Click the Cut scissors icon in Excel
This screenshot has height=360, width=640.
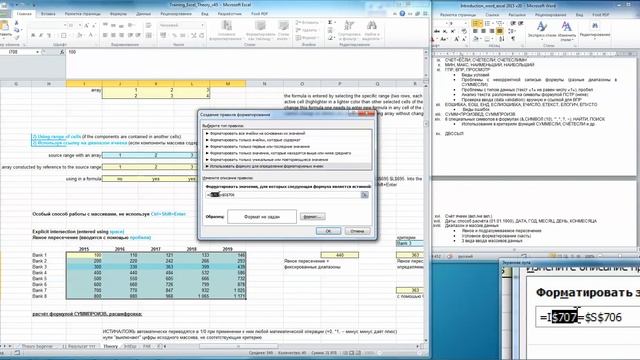[x=16, y=24]
